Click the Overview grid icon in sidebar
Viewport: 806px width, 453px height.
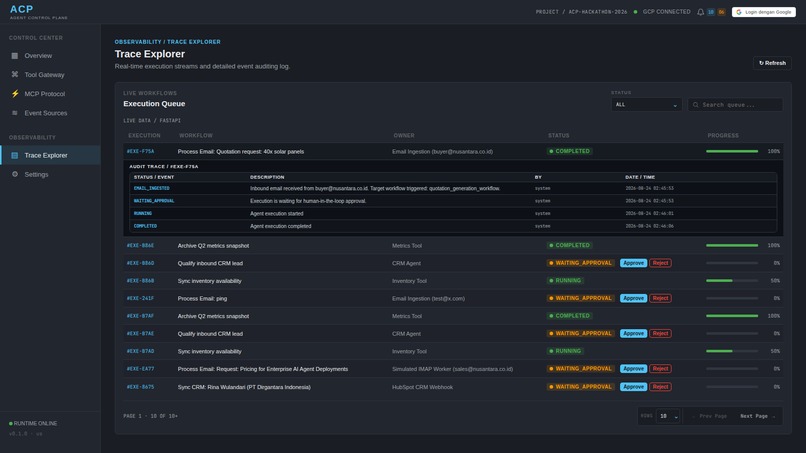pyautogui.click(x=14, y=56)
